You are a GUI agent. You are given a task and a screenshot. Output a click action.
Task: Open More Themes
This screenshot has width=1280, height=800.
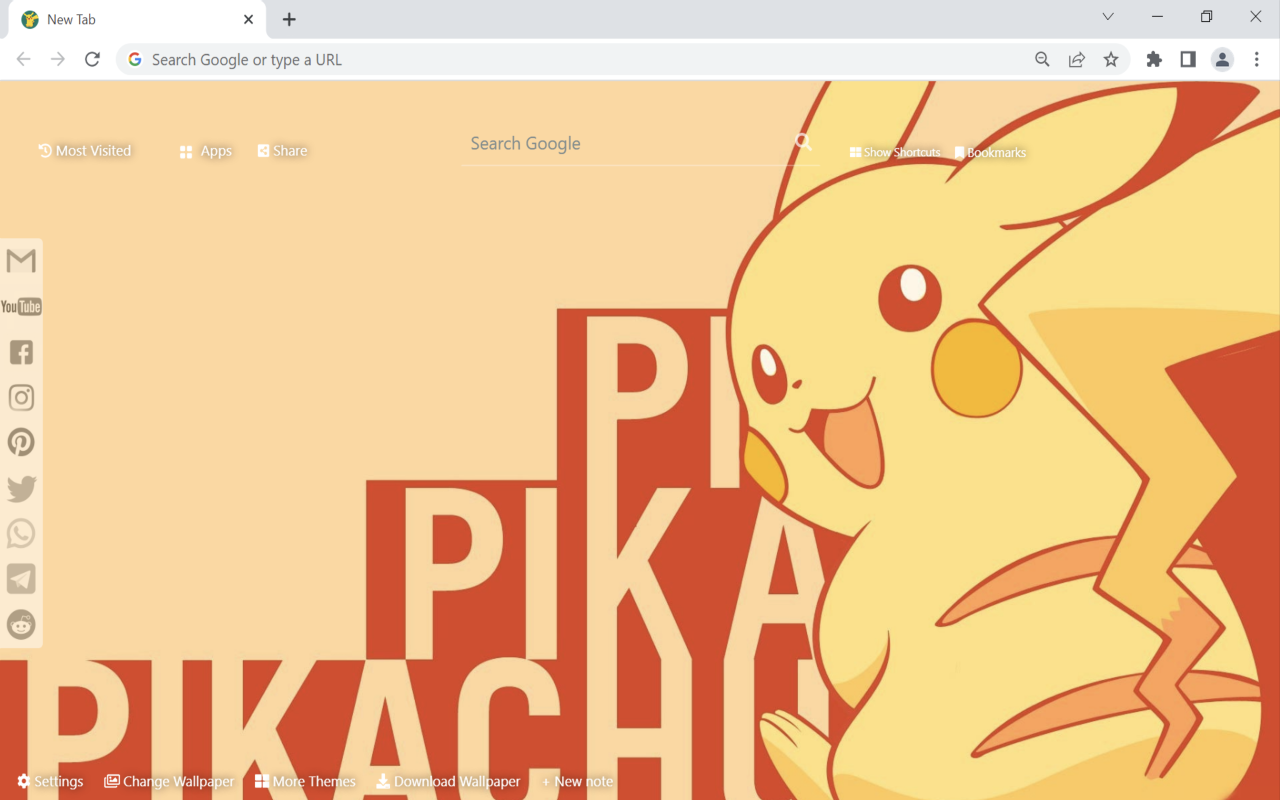pos(305,781)
